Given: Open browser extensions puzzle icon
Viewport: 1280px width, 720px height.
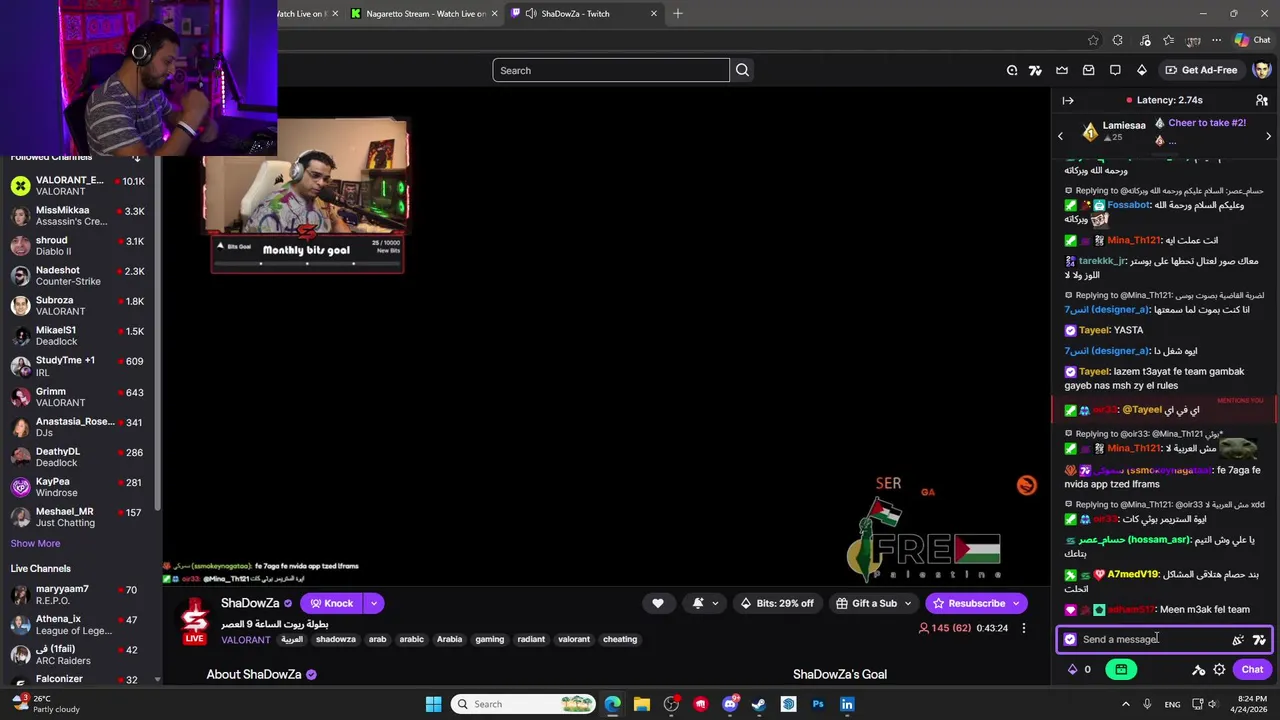Looking at the screenshot, I should tap(1118, 40).
